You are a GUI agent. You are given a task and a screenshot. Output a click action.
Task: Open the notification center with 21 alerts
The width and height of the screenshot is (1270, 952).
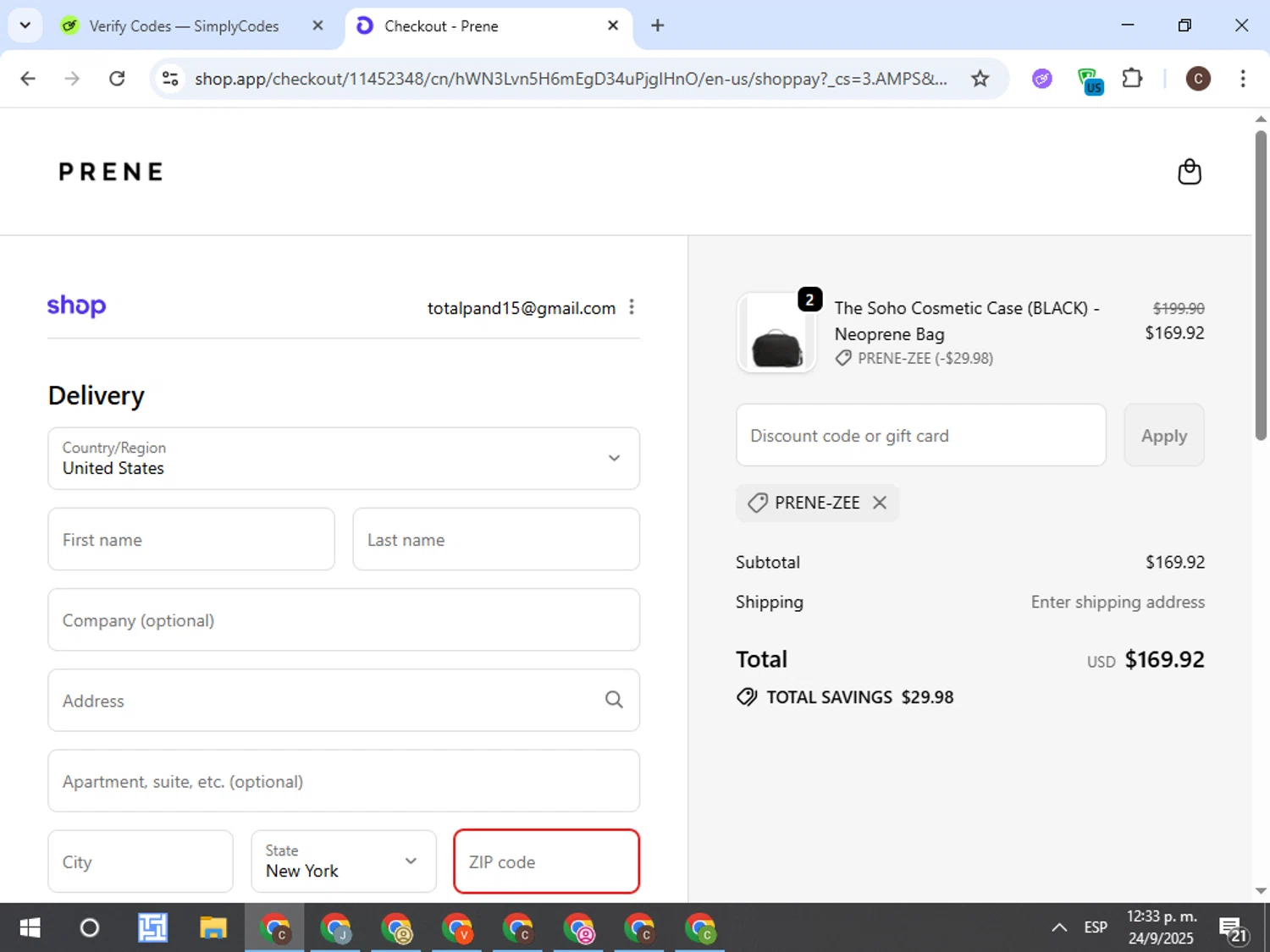1233,929
